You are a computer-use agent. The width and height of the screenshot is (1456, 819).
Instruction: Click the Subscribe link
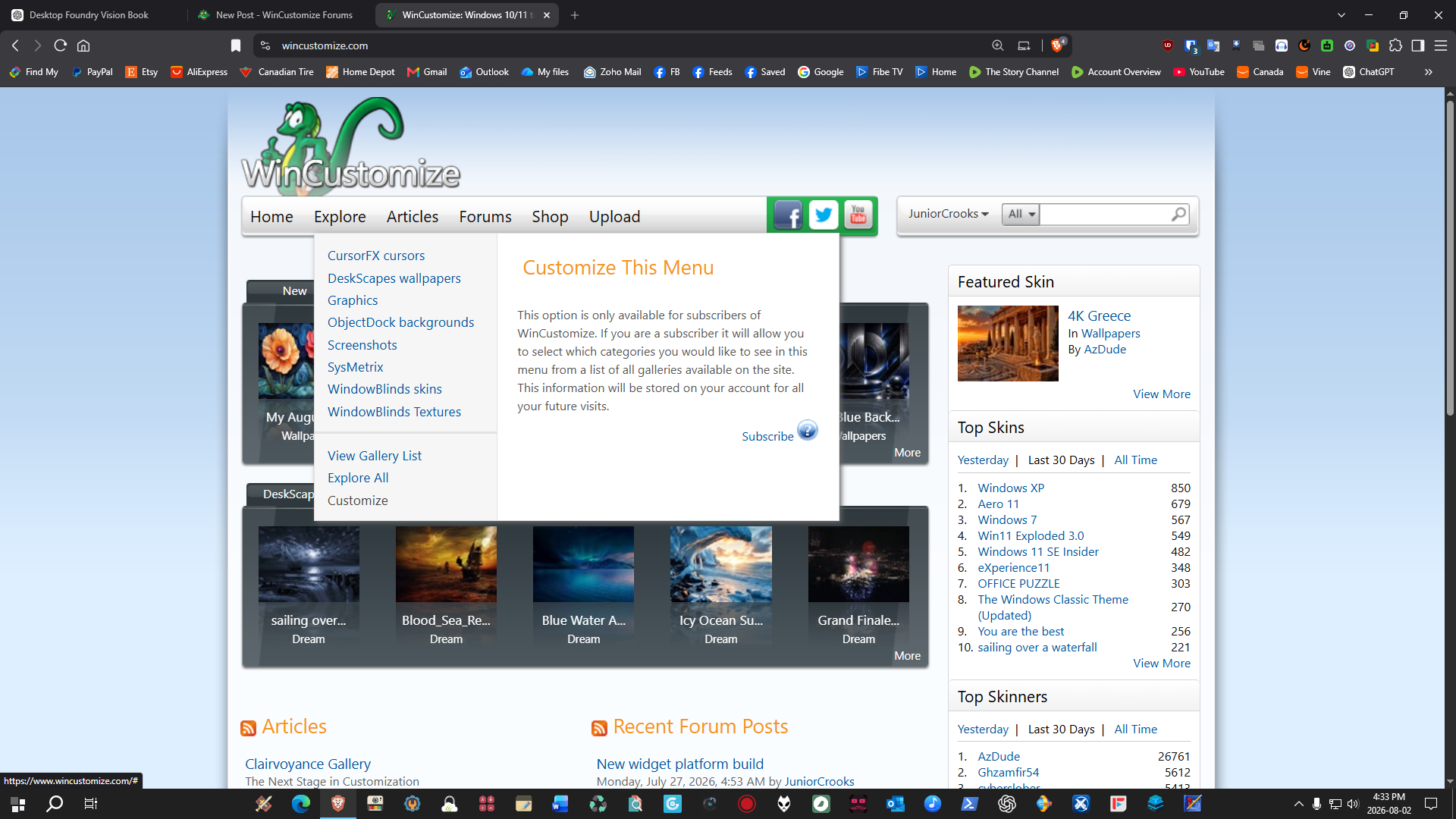coord(767,436)
